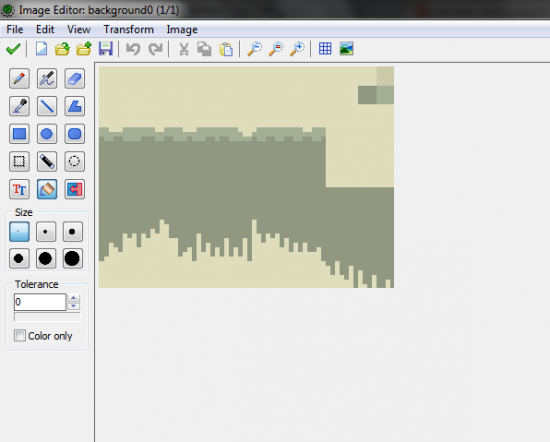Viewport: 550px width, 442px height.
Task: Open an image file
Action: (x=62, y=49)
